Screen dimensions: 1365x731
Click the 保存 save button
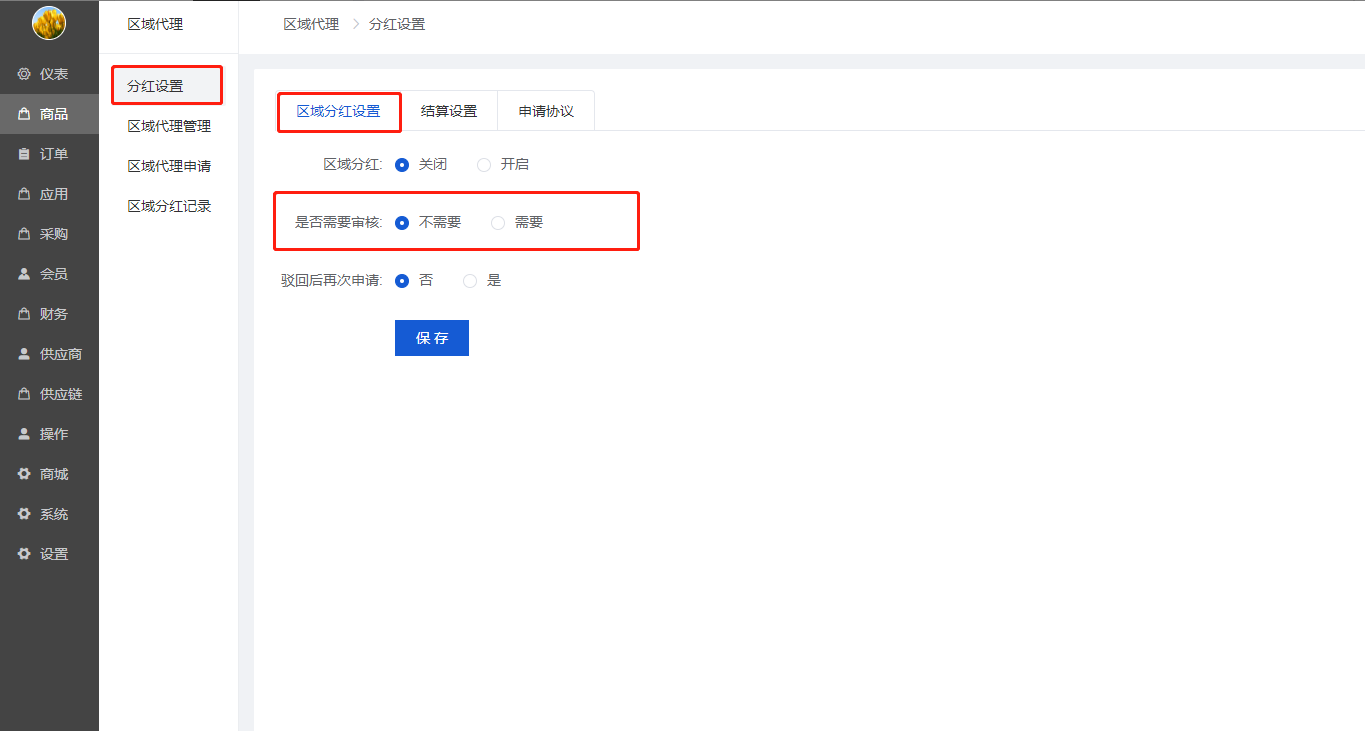432,338
